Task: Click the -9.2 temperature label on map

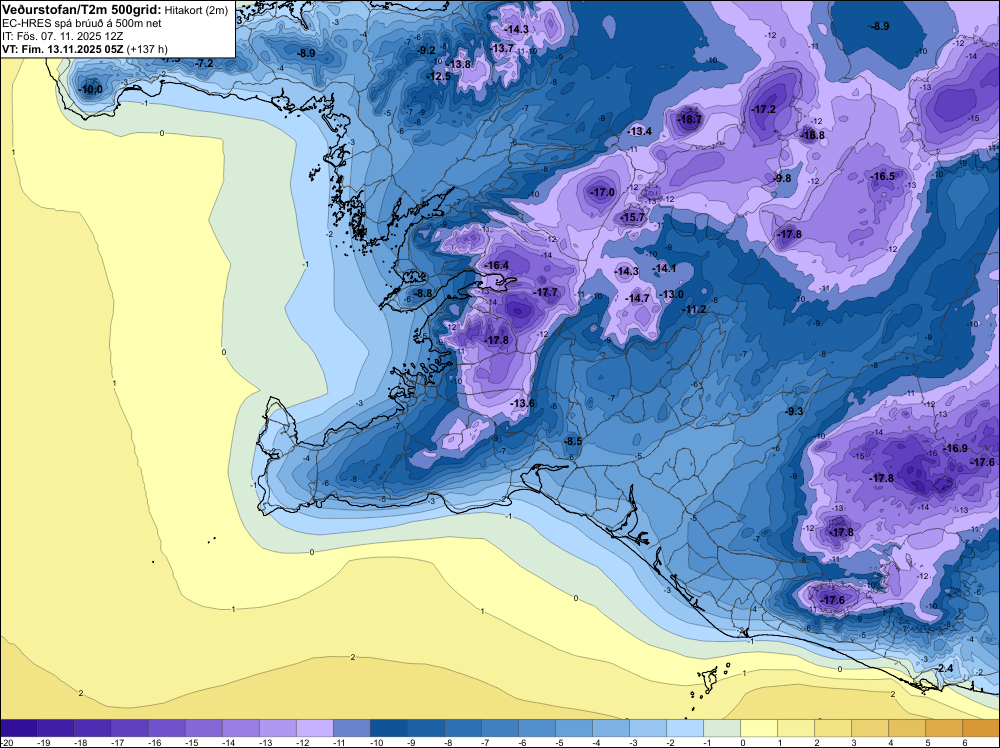Action: [x=425, y=50]
